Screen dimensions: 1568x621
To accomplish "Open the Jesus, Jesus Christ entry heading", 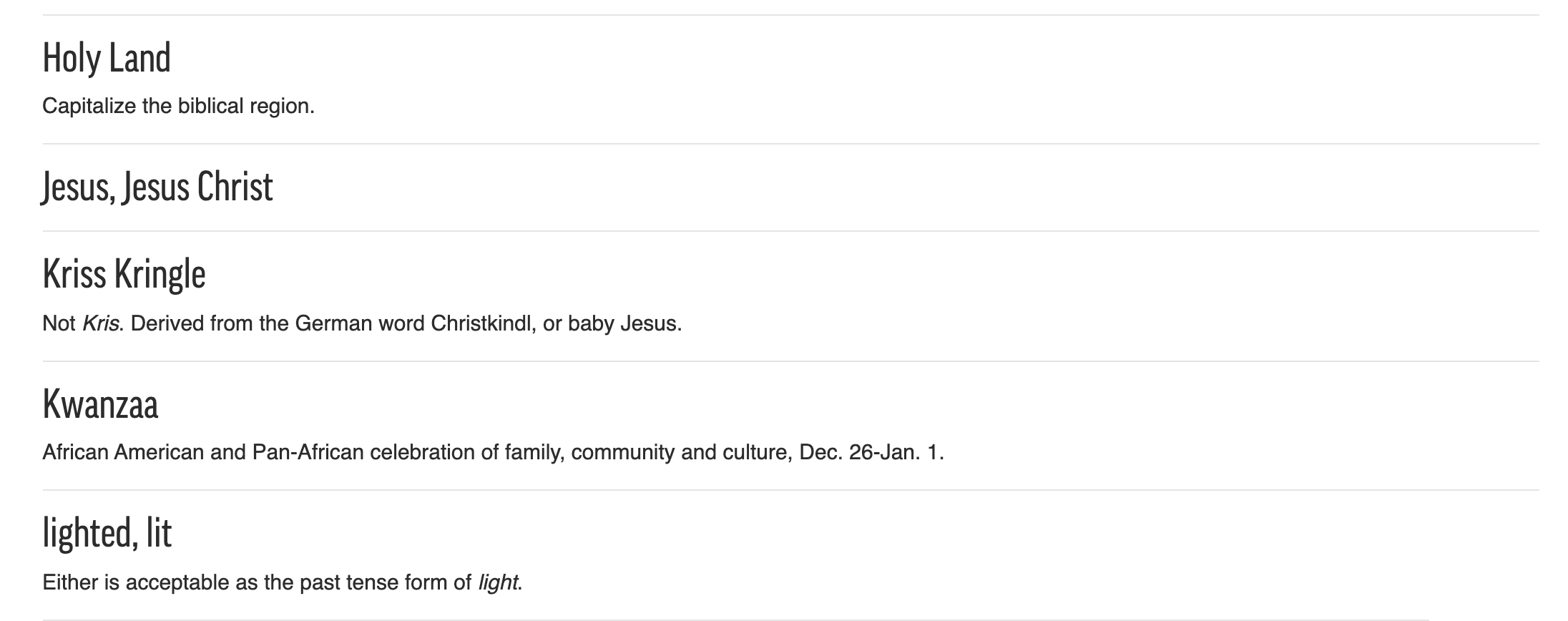I will pyautogui.click(x=157, y=187).
